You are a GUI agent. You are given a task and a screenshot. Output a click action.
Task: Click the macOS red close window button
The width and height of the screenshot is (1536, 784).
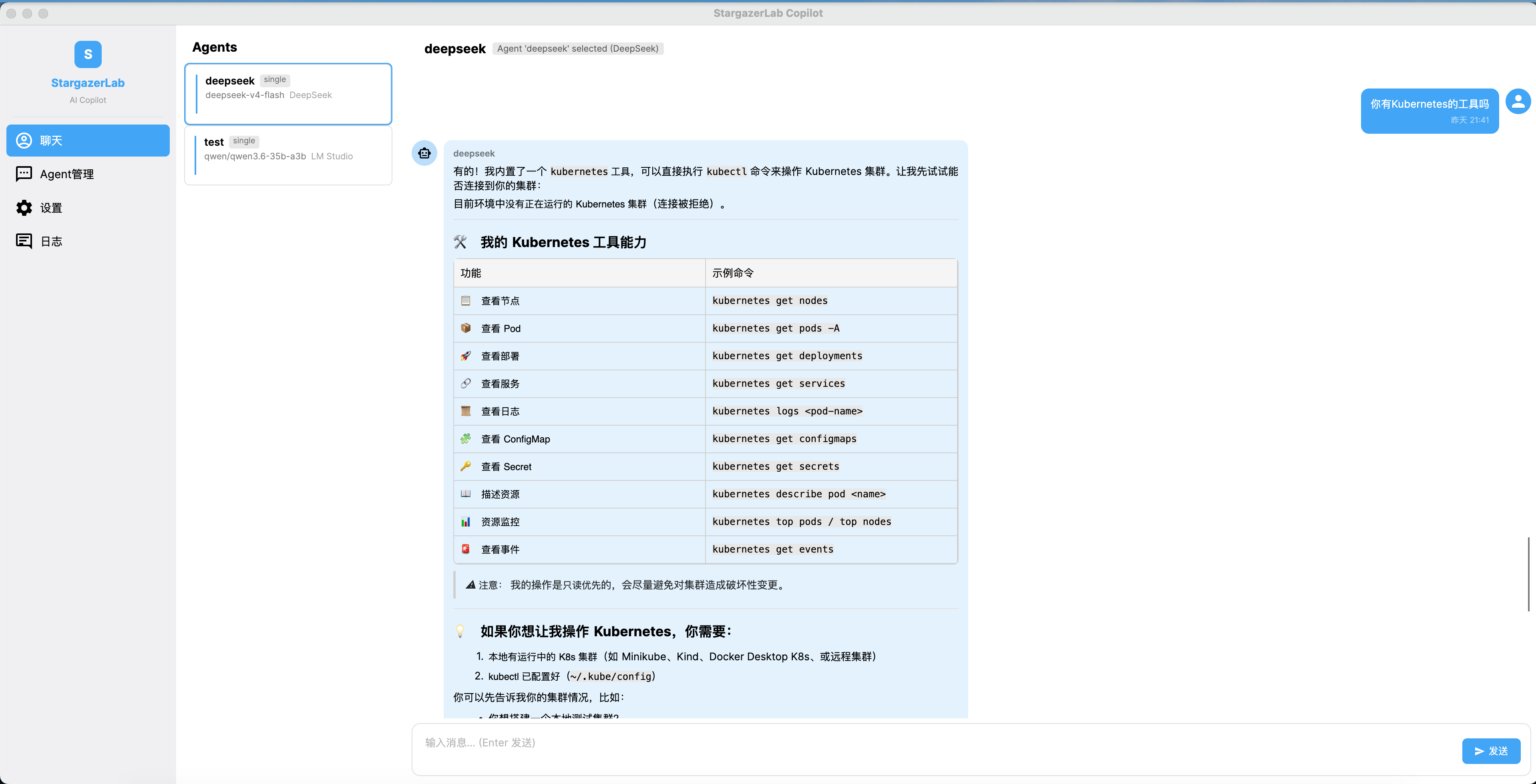point(11,13)
